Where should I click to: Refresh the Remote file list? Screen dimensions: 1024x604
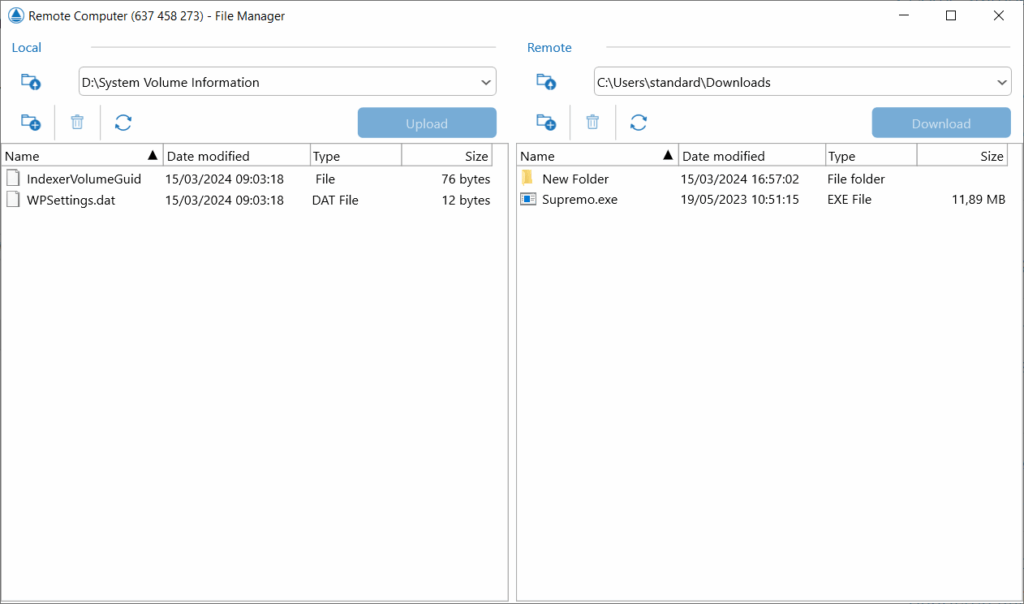(638, 123)
